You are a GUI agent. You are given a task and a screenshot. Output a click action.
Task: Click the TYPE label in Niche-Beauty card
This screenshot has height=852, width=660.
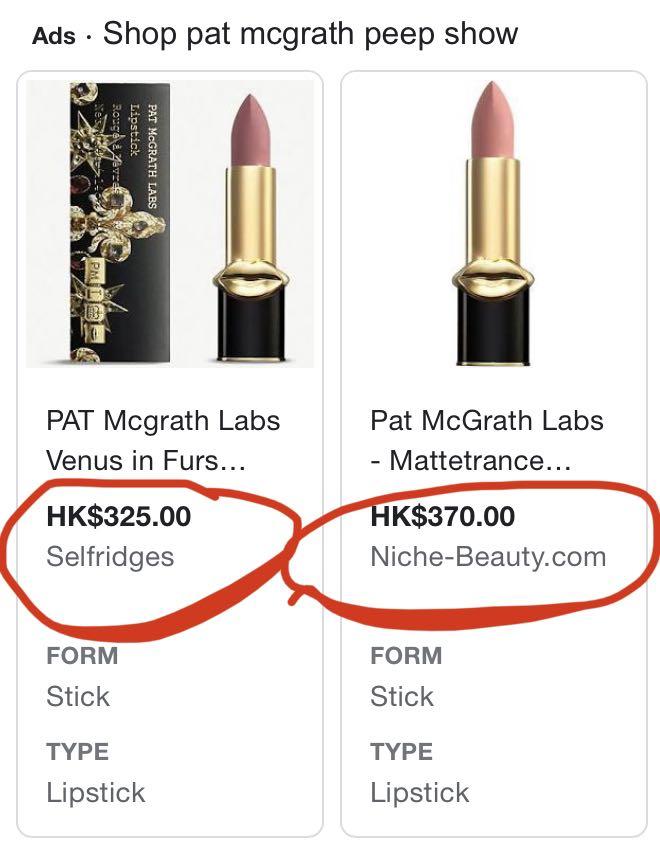[x=401, y=751]
